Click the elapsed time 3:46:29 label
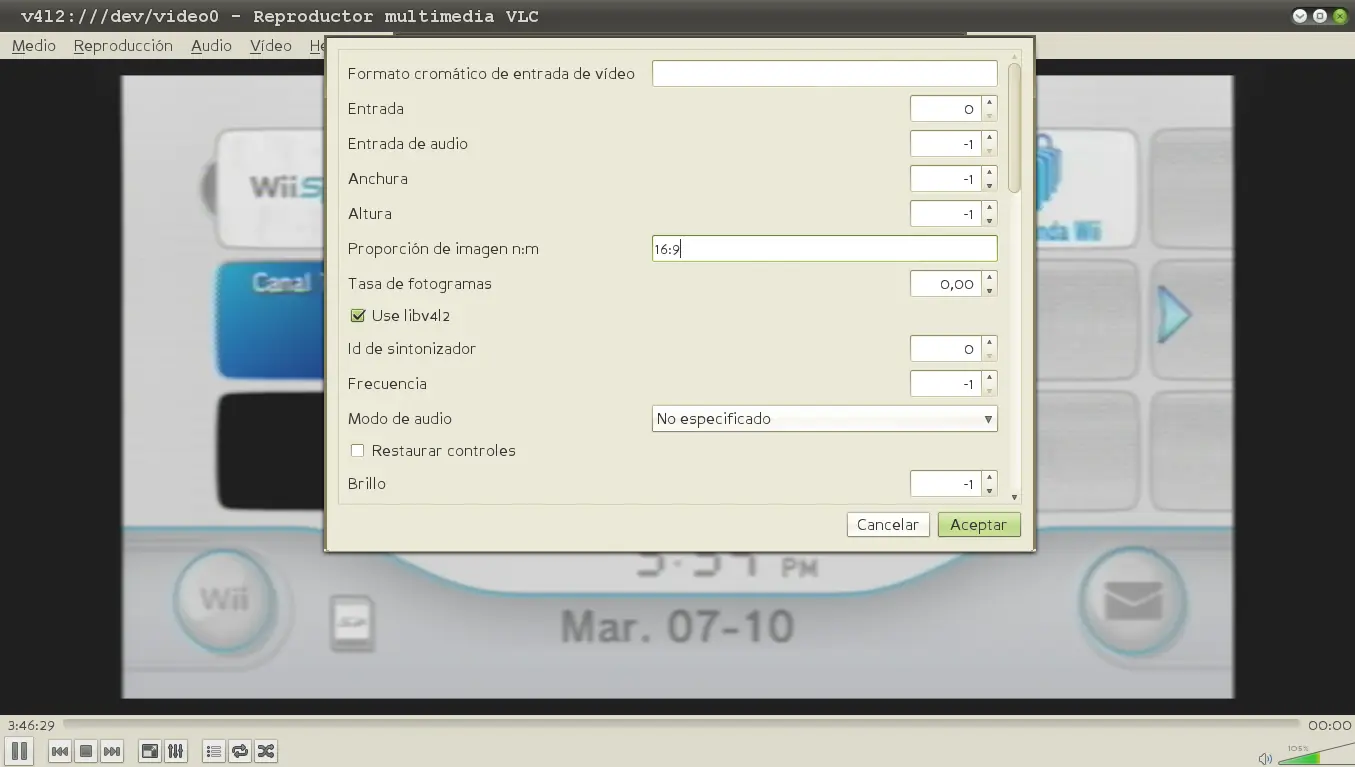This screenshot has height=767, width=1355. coord(31,725)
